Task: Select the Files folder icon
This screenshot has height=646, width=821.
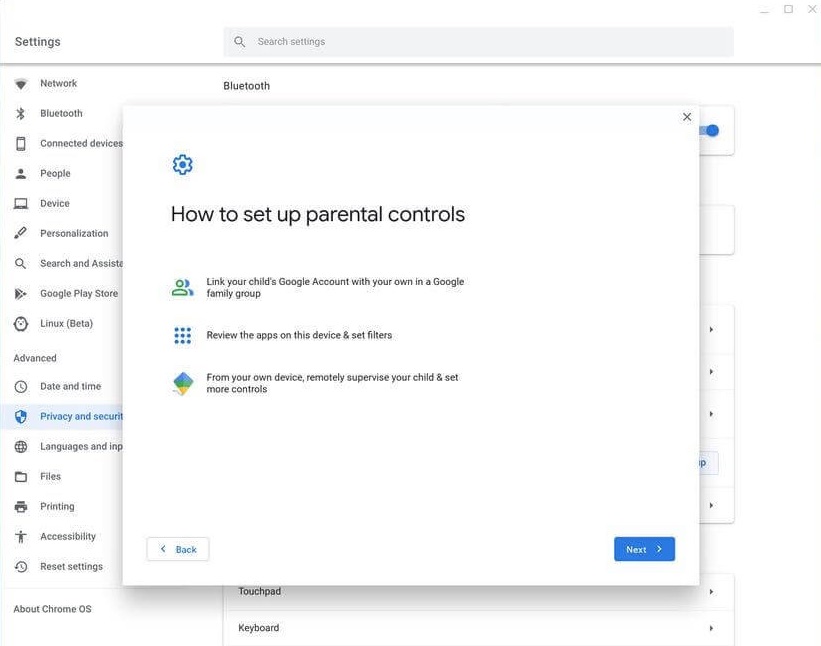Action: pos(20,476)
